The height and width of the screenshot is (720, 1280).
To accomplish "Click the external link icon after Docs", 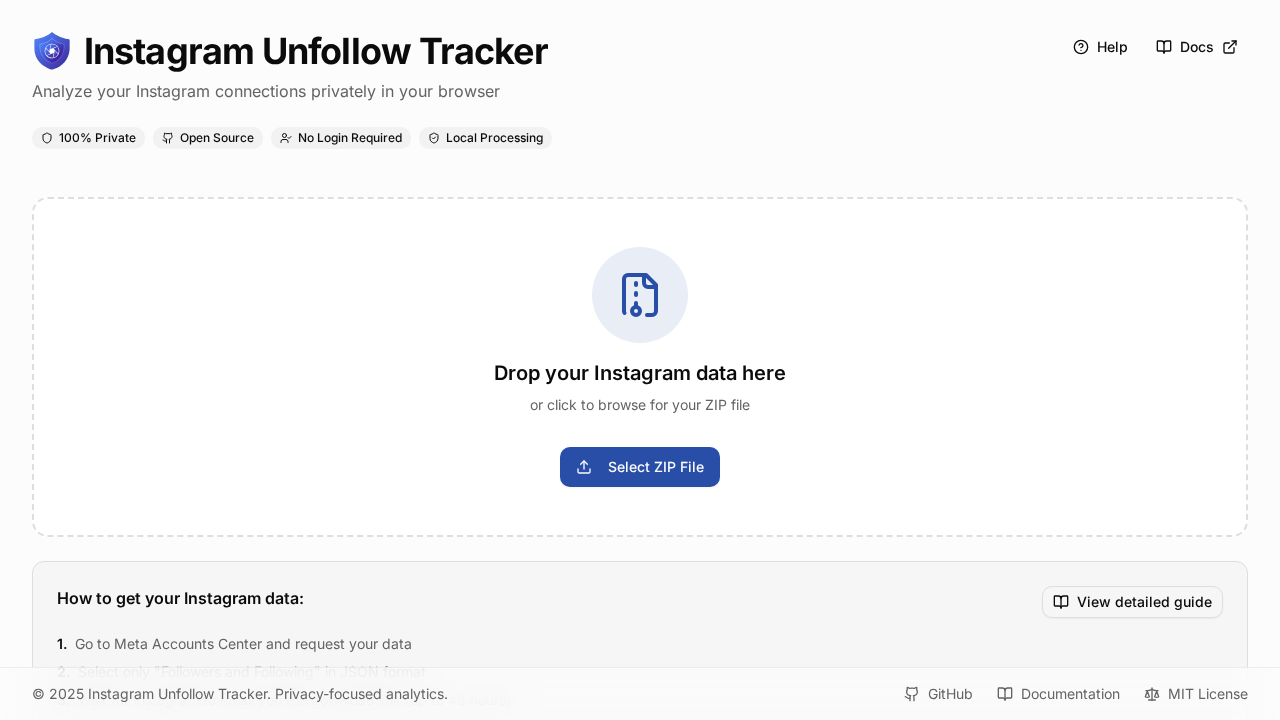I will 1230,46.
